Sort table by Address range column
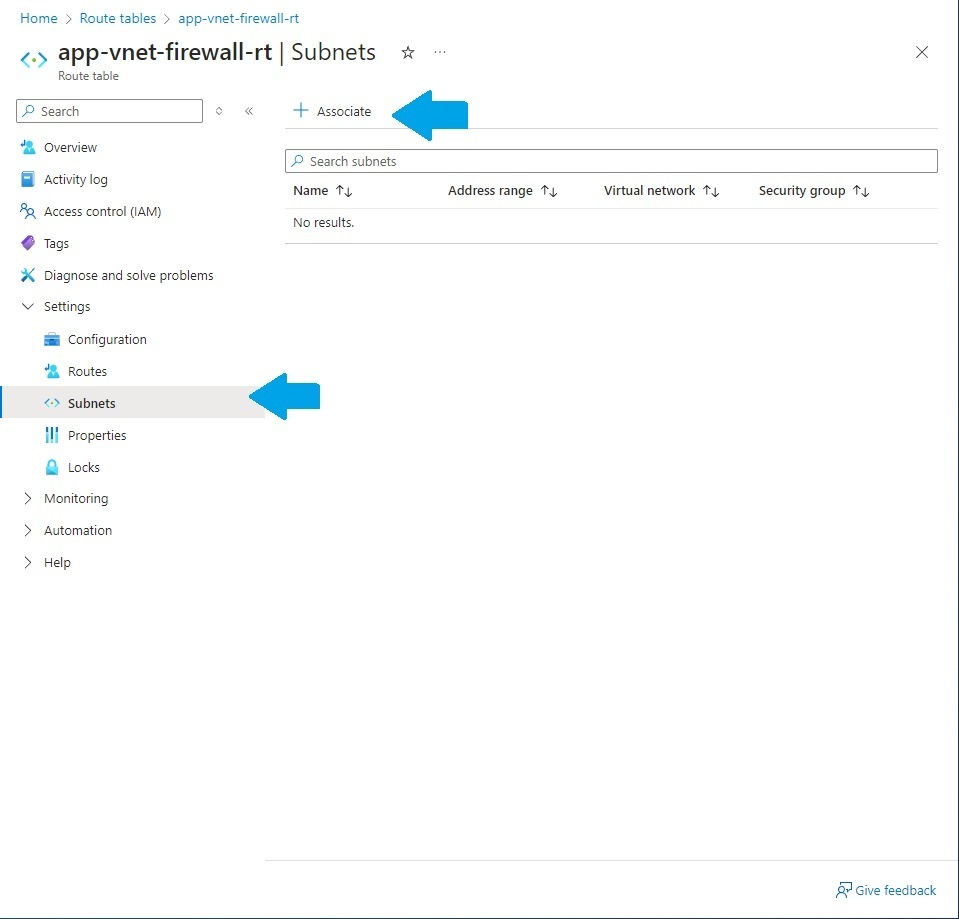This screenshot has width=959, height=919. click(x=503, y=191)
